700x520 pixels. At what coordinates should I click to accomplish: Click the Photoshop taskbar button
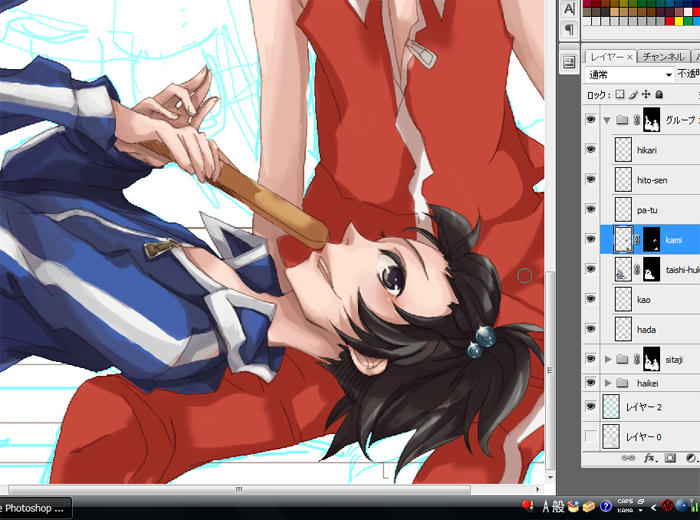point(35,508)
